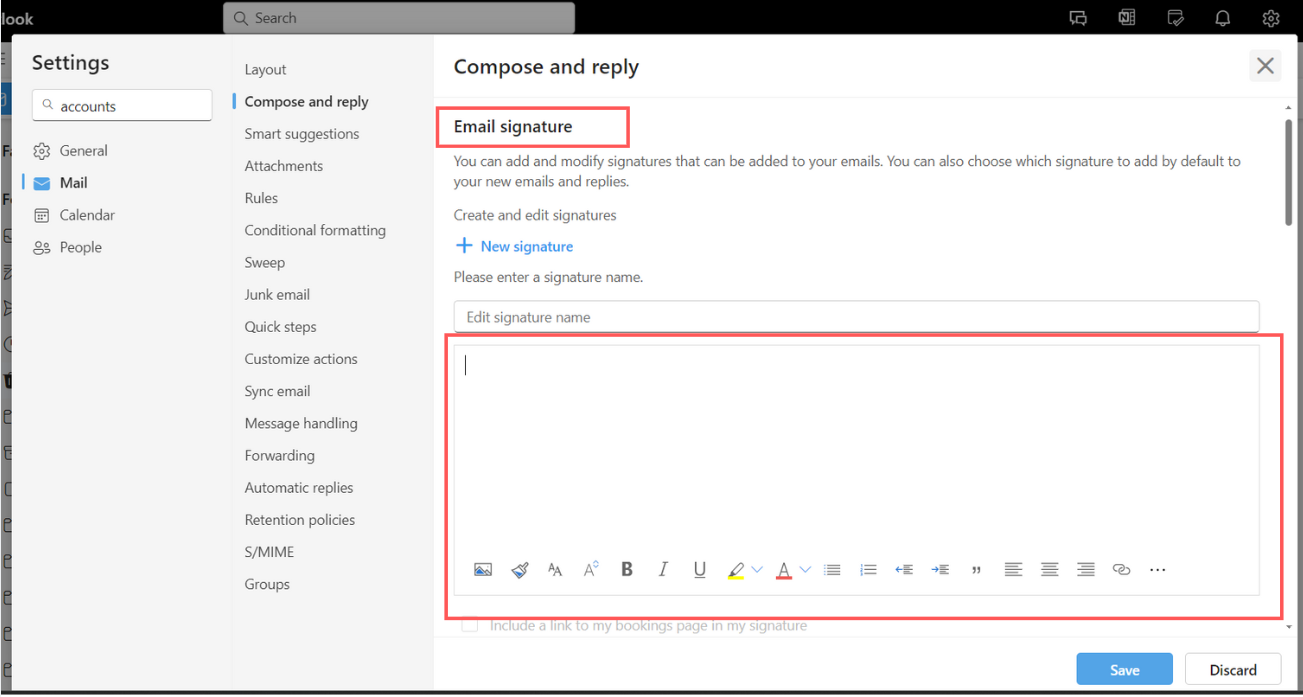Viewport: 1303px width, 697px height.
Task: Open the OneNote feed icon
Action: pyautogui.click(x=1127, y=18)
